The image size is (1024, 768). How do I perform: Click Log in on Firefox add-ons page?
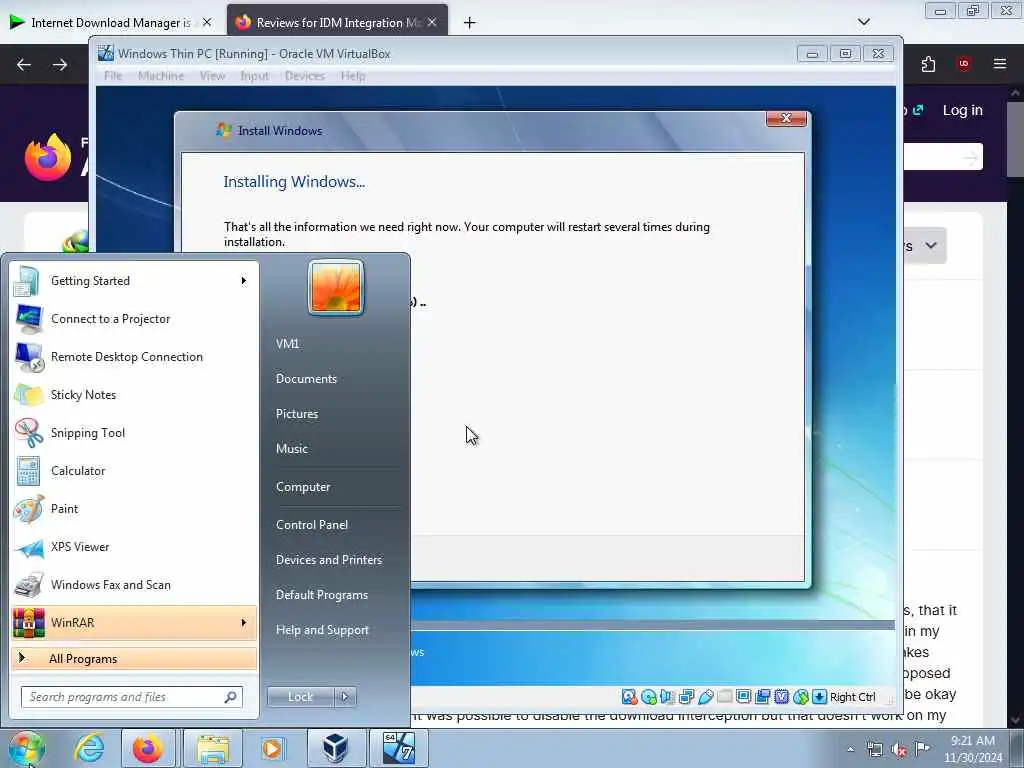click(962, 110)
